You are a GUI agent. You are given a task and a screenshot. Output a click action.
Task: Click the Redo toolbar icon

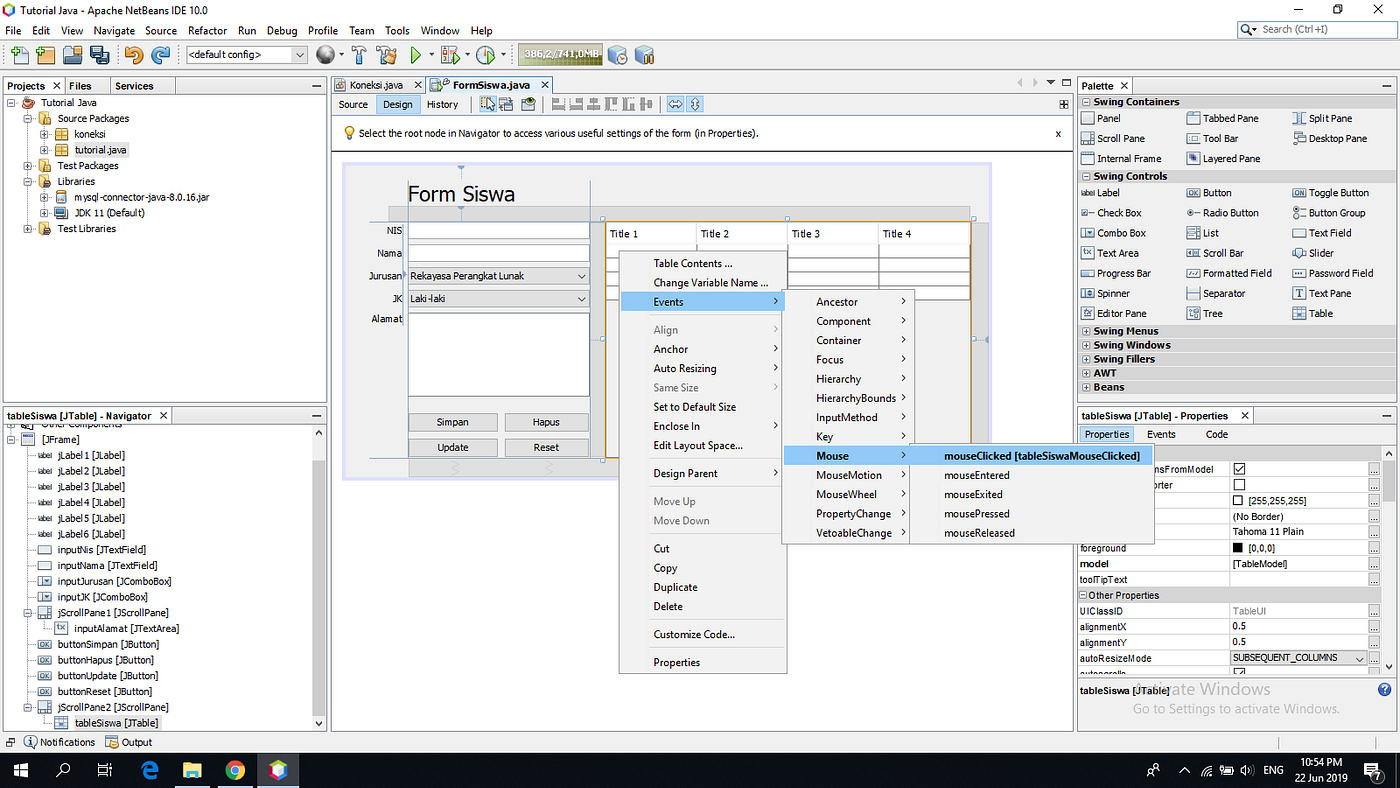click(x=163, y=55)
